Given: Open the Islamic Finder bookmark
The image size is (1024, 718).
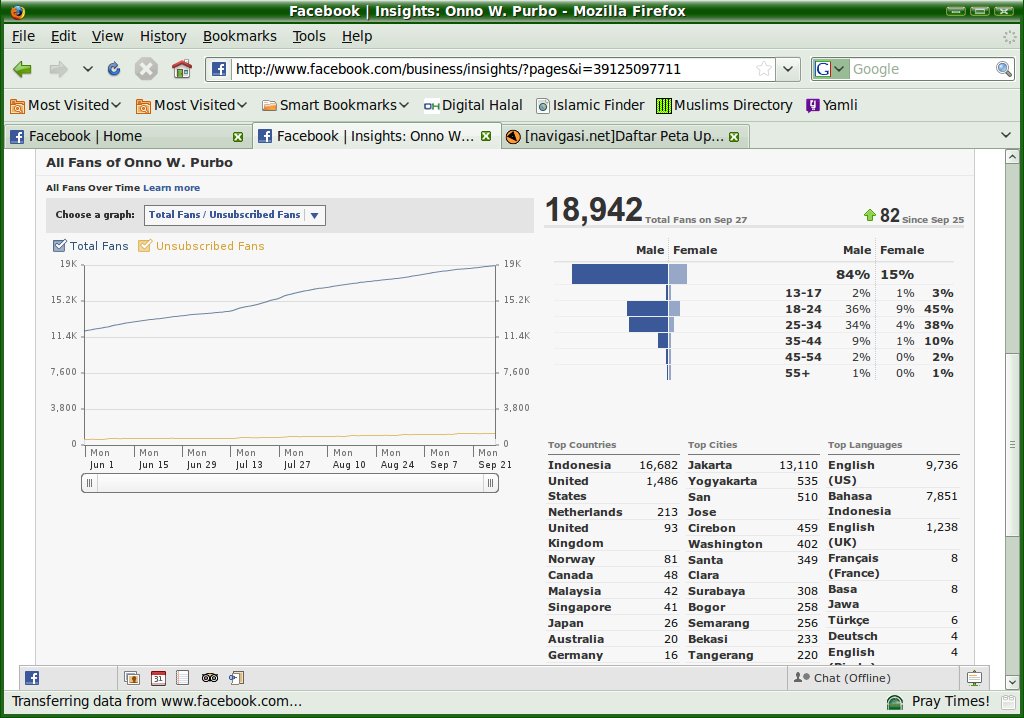Looking at the screenshot, I should 590,105.
